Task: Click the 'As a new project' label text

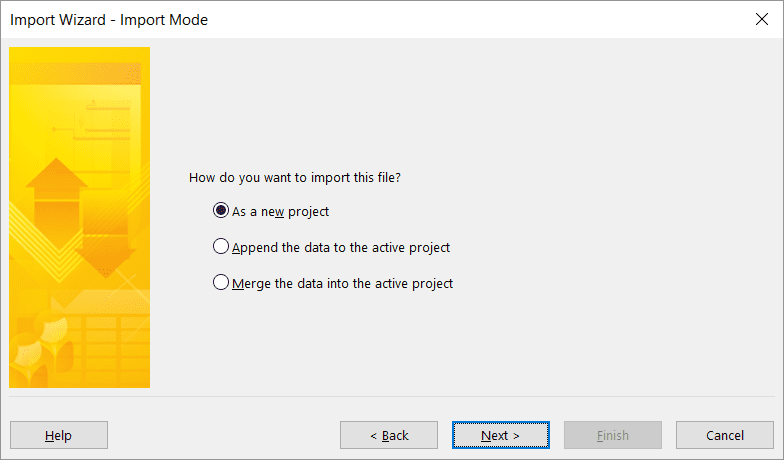Action: tap(280, 212)
